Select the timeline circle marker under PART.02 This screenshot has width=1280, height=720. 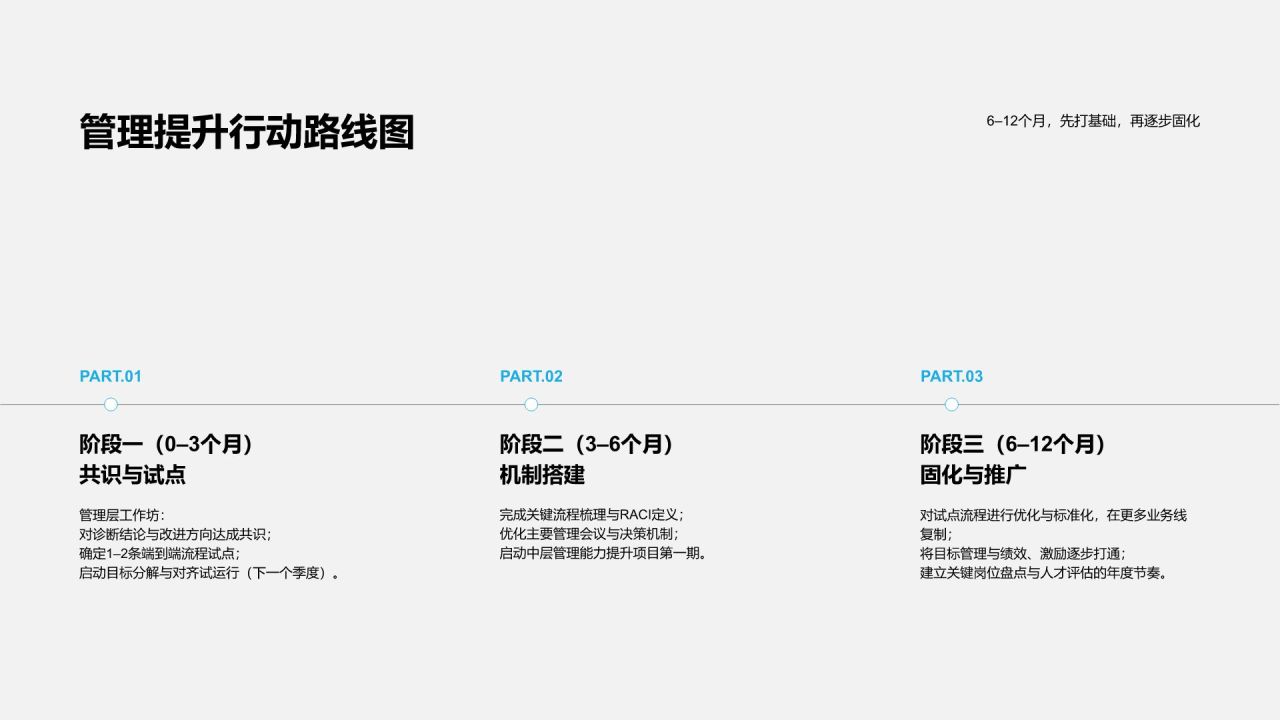point(531,404)
